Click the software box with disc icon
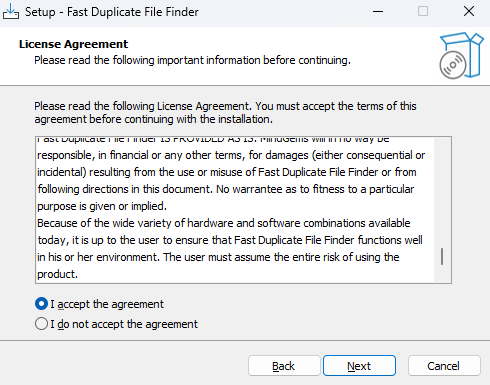The image size is (490, 385). [461, 55]
